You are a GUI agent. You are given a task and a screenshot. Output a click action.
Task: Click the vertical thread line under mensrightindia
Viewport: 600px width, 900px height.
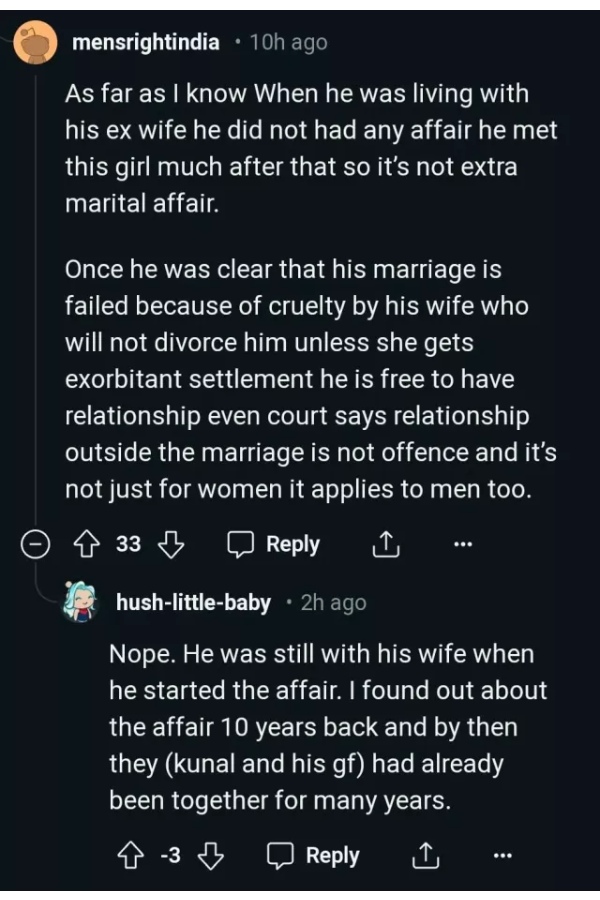tap(36, 300)
